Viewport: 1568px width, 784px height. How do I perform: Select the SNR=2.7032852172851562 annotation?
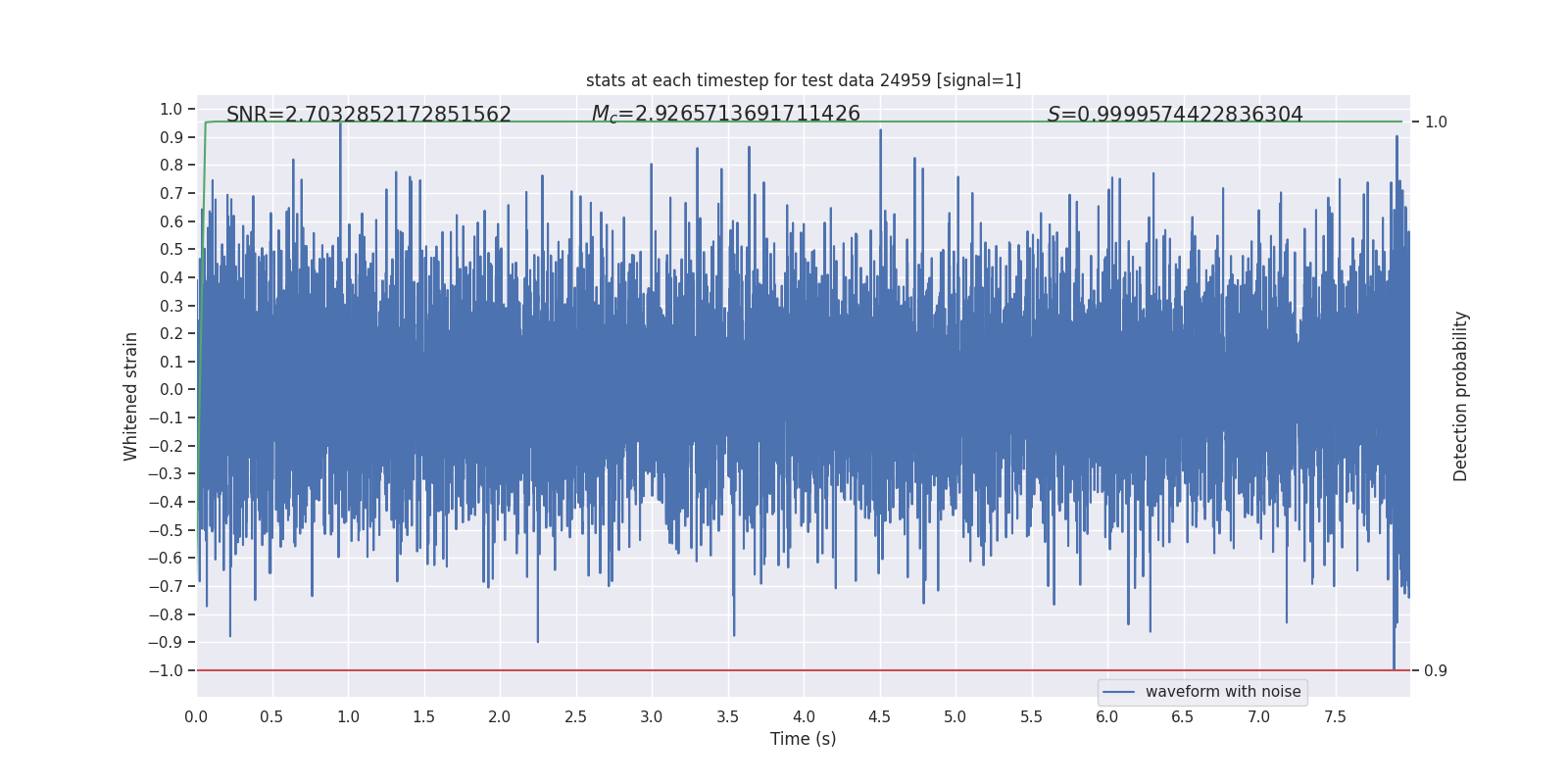(368, 115)
